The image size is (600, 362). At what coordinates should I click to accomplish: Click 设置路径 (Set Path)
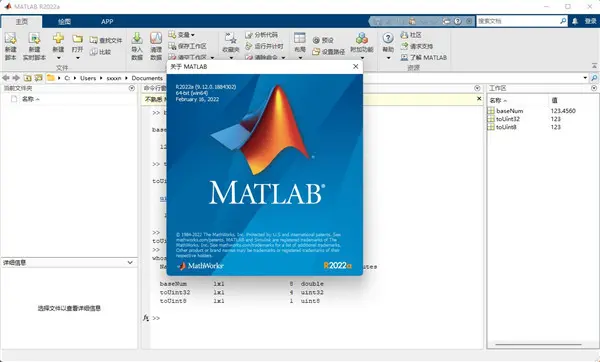coord(328,52)
